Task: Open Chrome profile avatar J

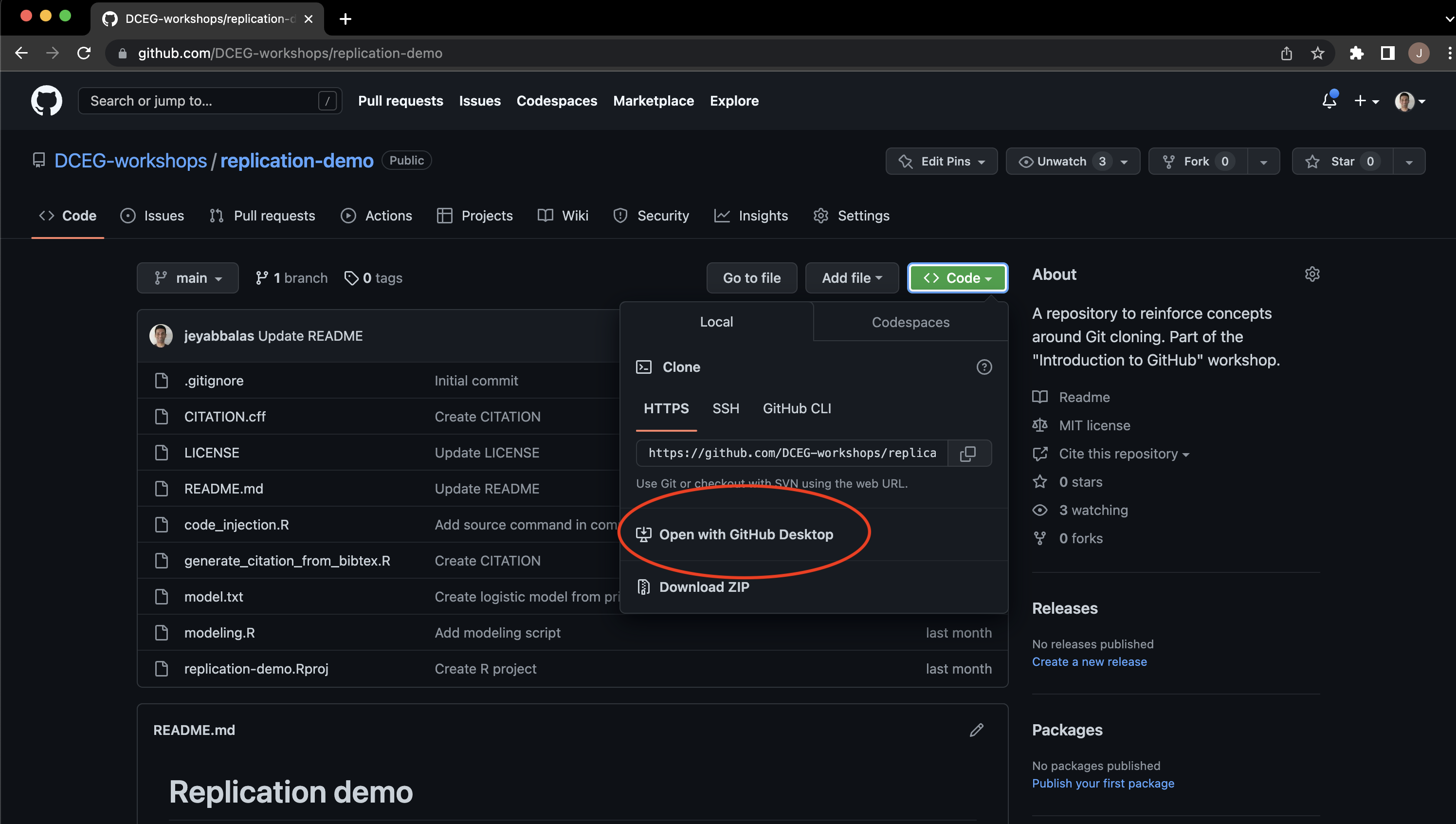Action: coord(1418,53)
